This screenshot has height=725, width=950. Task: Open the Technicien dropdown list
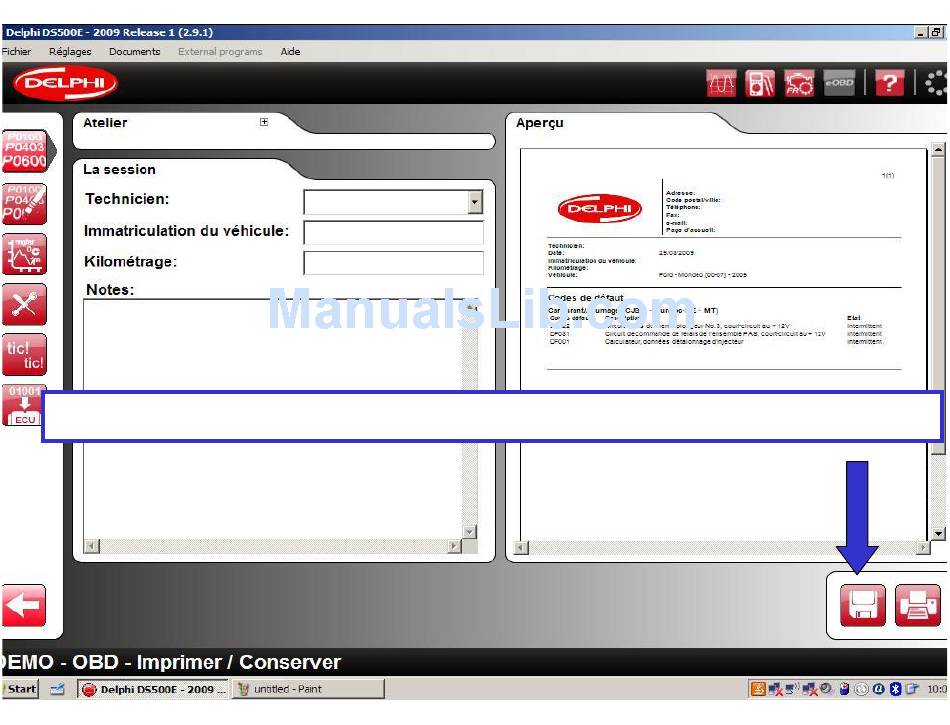tap(476, 202)
